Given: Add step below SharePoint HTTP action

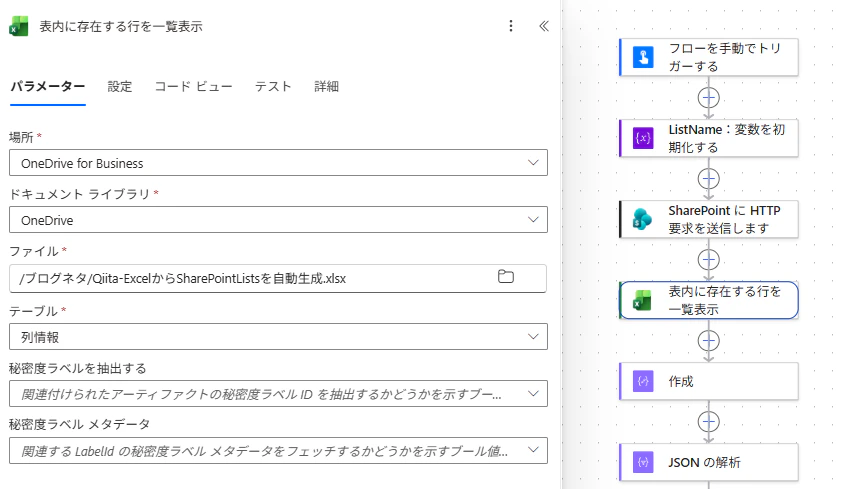Looking at the screenshot, I should tap(708, 260).
